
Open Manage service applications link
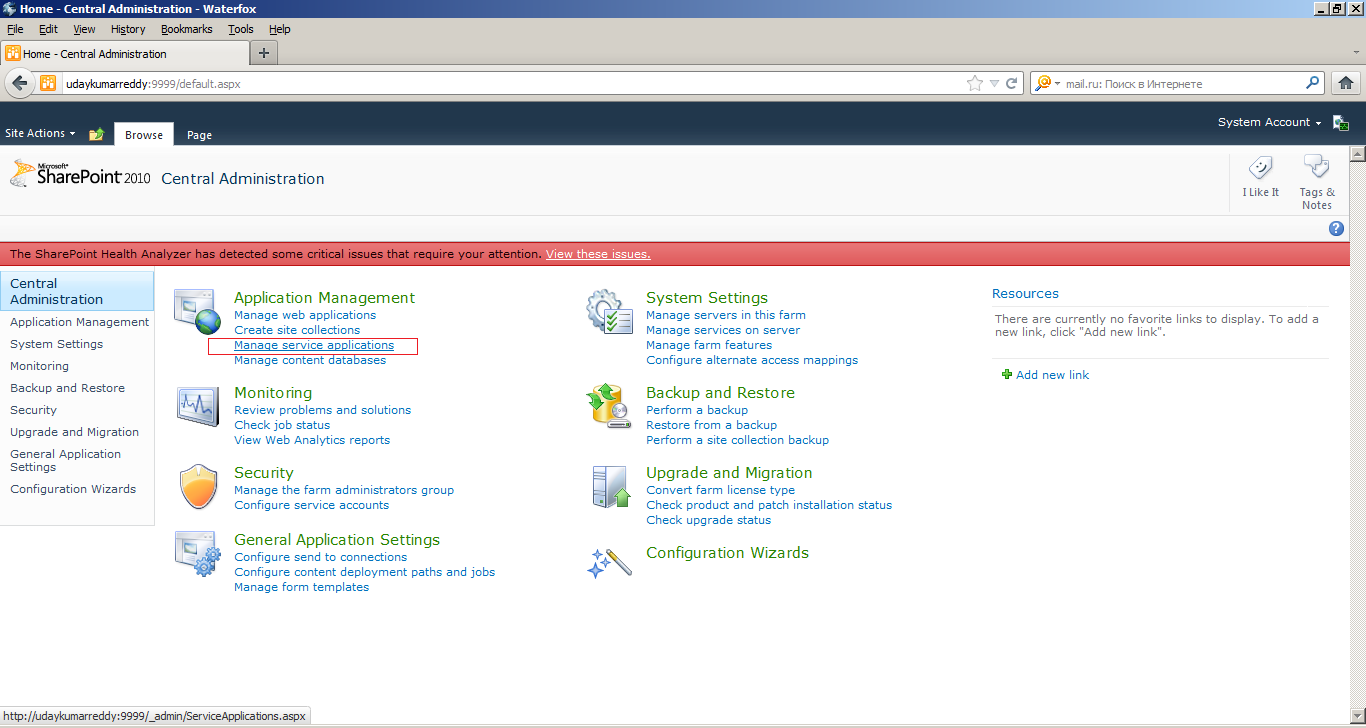tap(314, 345)
